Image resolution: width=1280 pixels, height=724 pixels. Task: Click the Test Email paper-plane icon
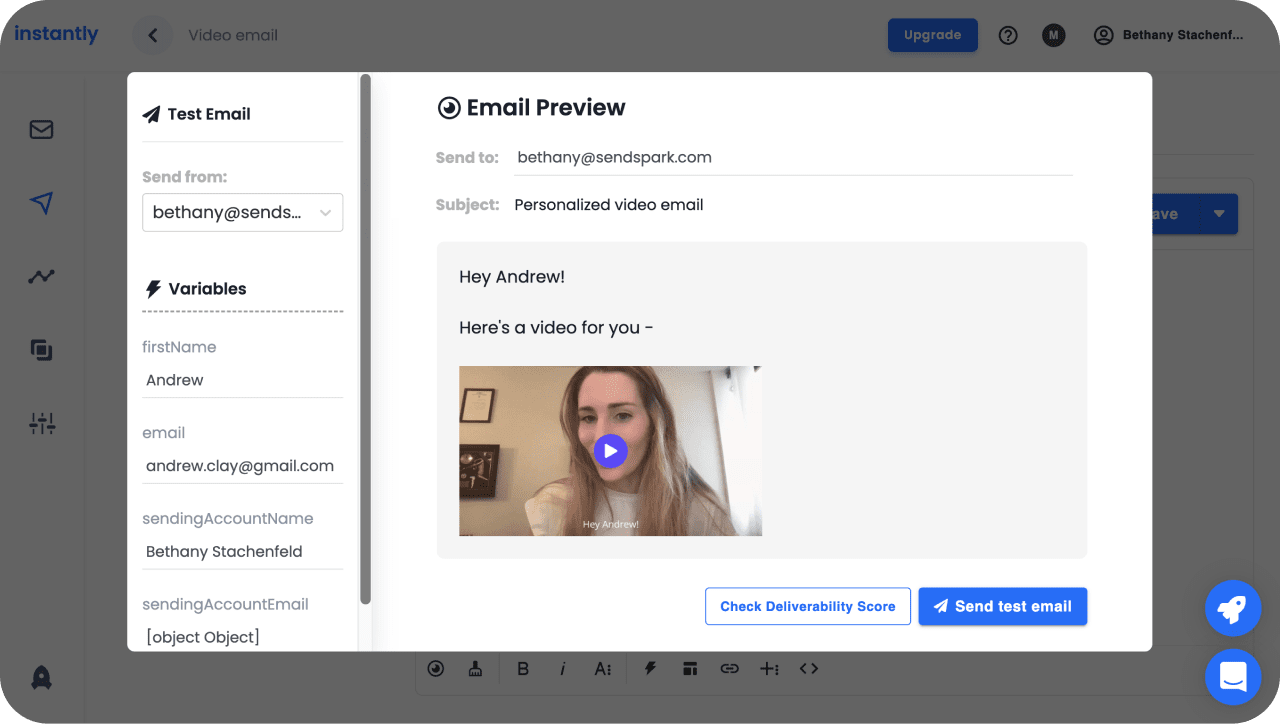pyautogui.click(x=152, y=114)
